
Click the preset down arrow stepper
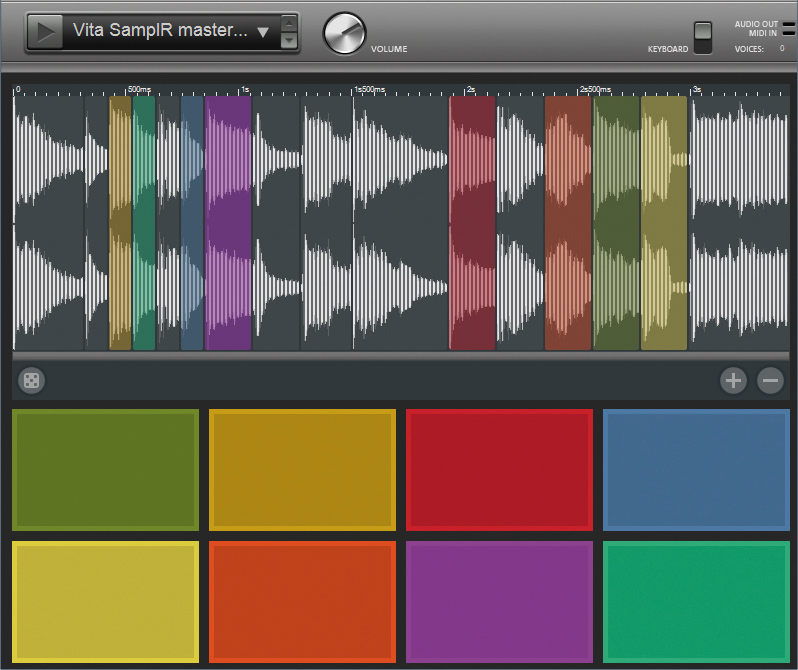click(x=289, y=41)
